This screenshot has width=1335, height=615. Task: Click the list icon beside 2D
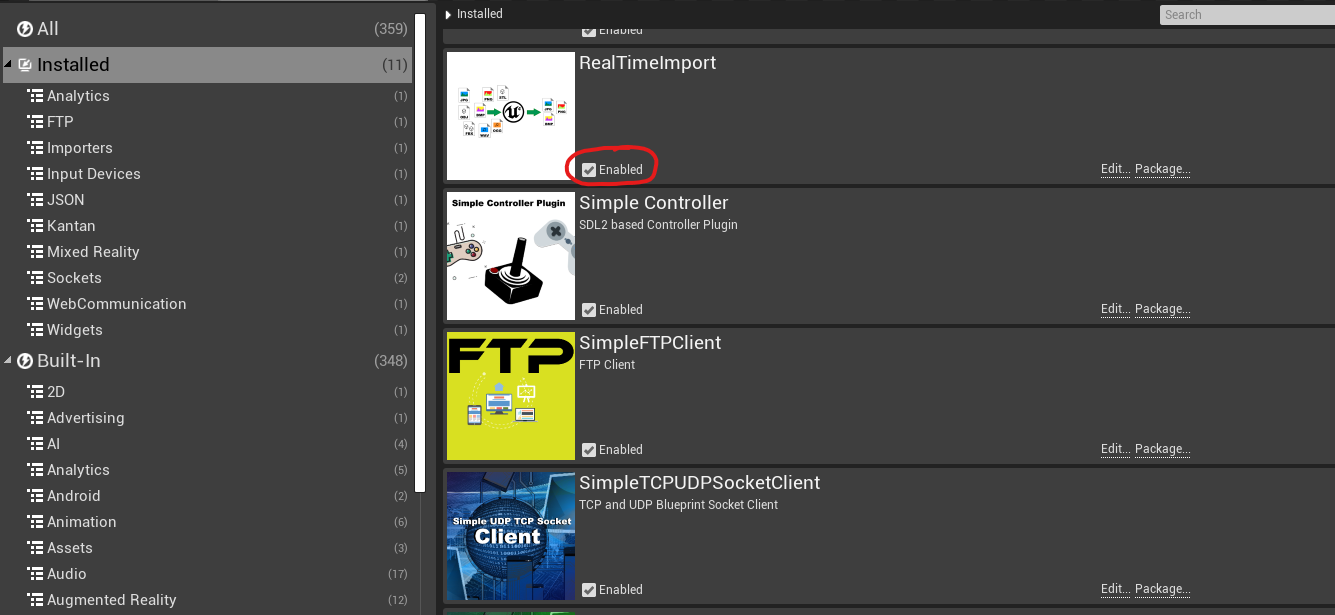(35, 392)
